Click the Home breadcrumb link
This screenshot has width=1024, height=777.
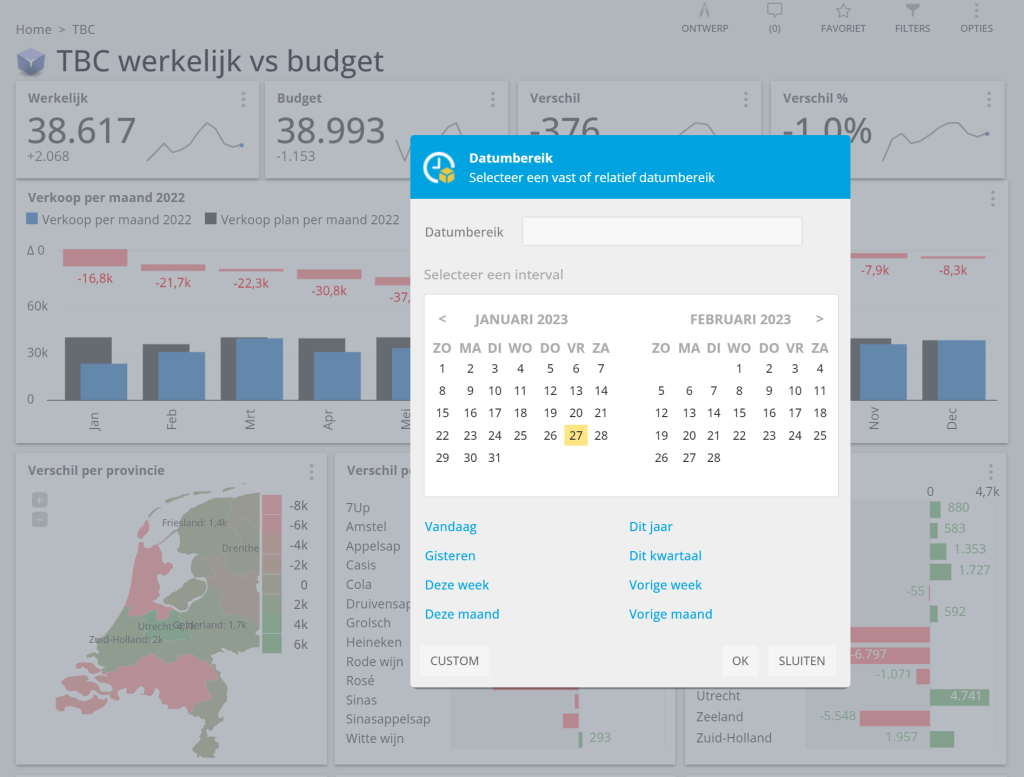[x=33, y=30]
